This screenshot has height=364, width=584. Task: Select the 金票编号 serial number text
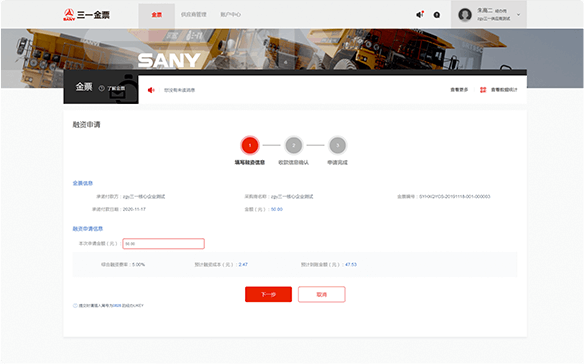pos(455,196)
